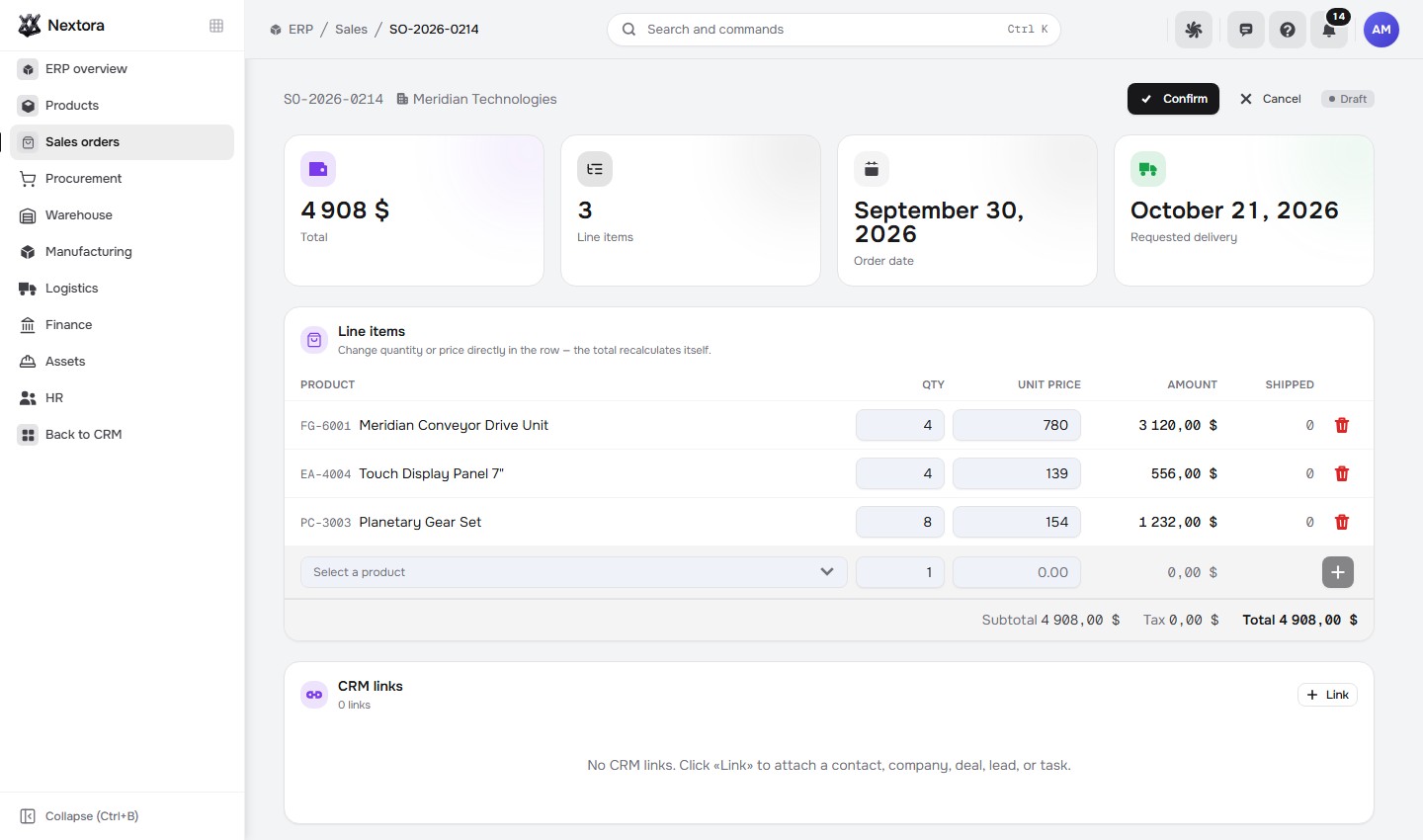Screen dimensions: 1423x840
Task: Open the help question mark icon
Action: pyautogui.click(x=1288, y=30)
